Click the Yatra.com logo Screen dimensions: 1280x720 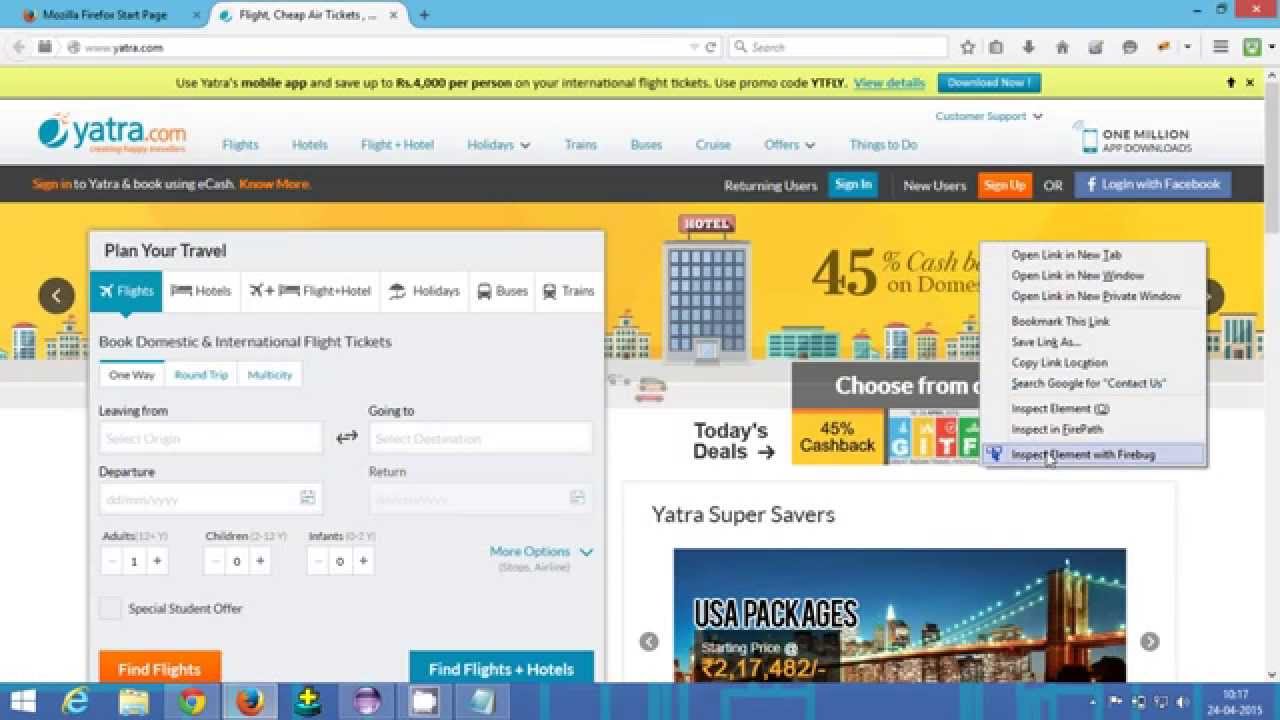[x=112, y=133]
